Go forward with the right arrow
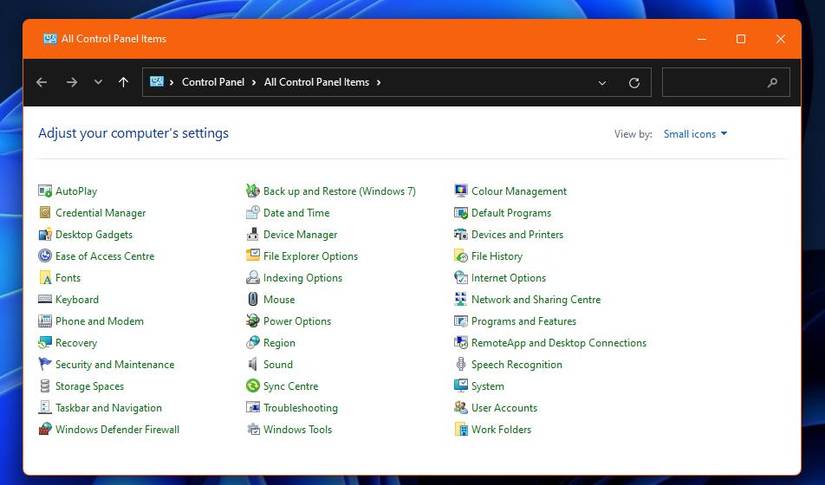Screen dimensions: 825x485 click(72, 82)
